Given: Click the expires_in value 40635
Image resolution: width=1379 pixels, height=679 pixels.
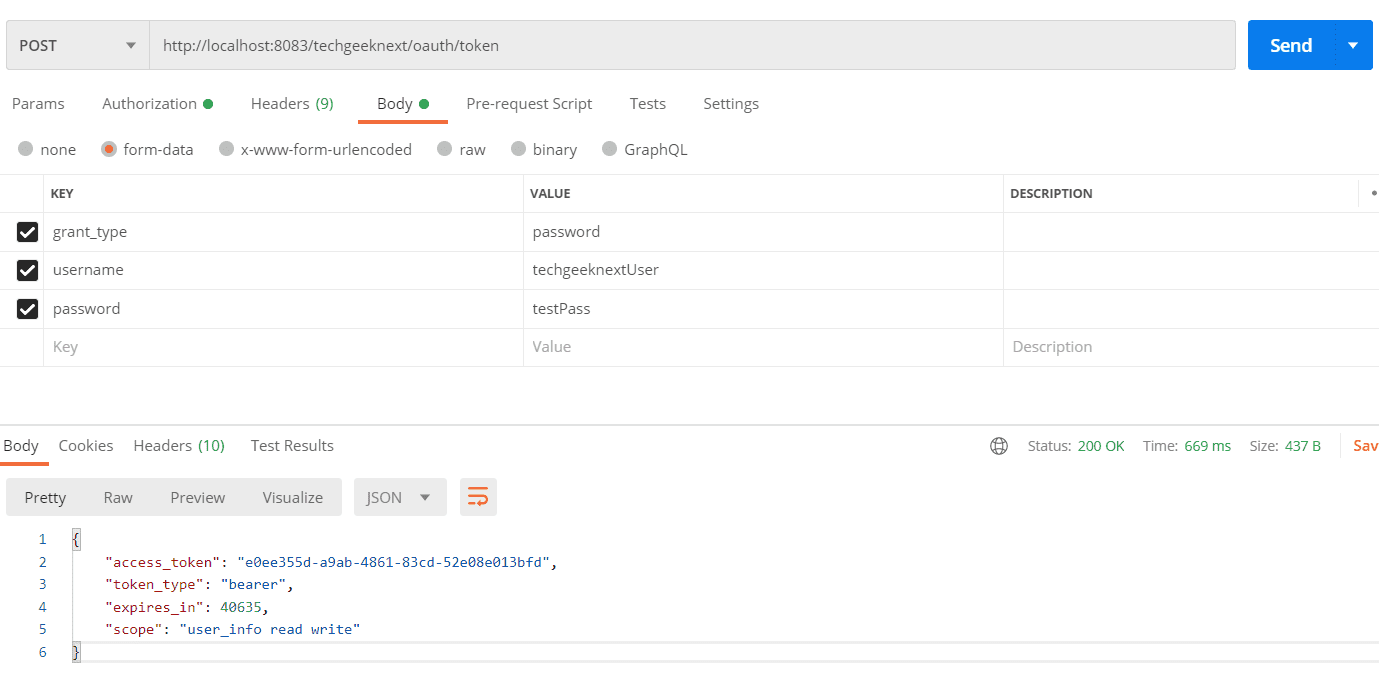Looking at the screenshot, I should (x=242, y=607).
